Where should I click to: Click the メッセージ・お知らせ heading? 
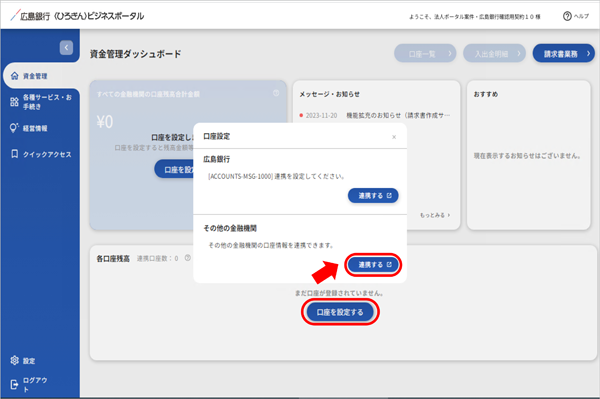click(329, 94)
